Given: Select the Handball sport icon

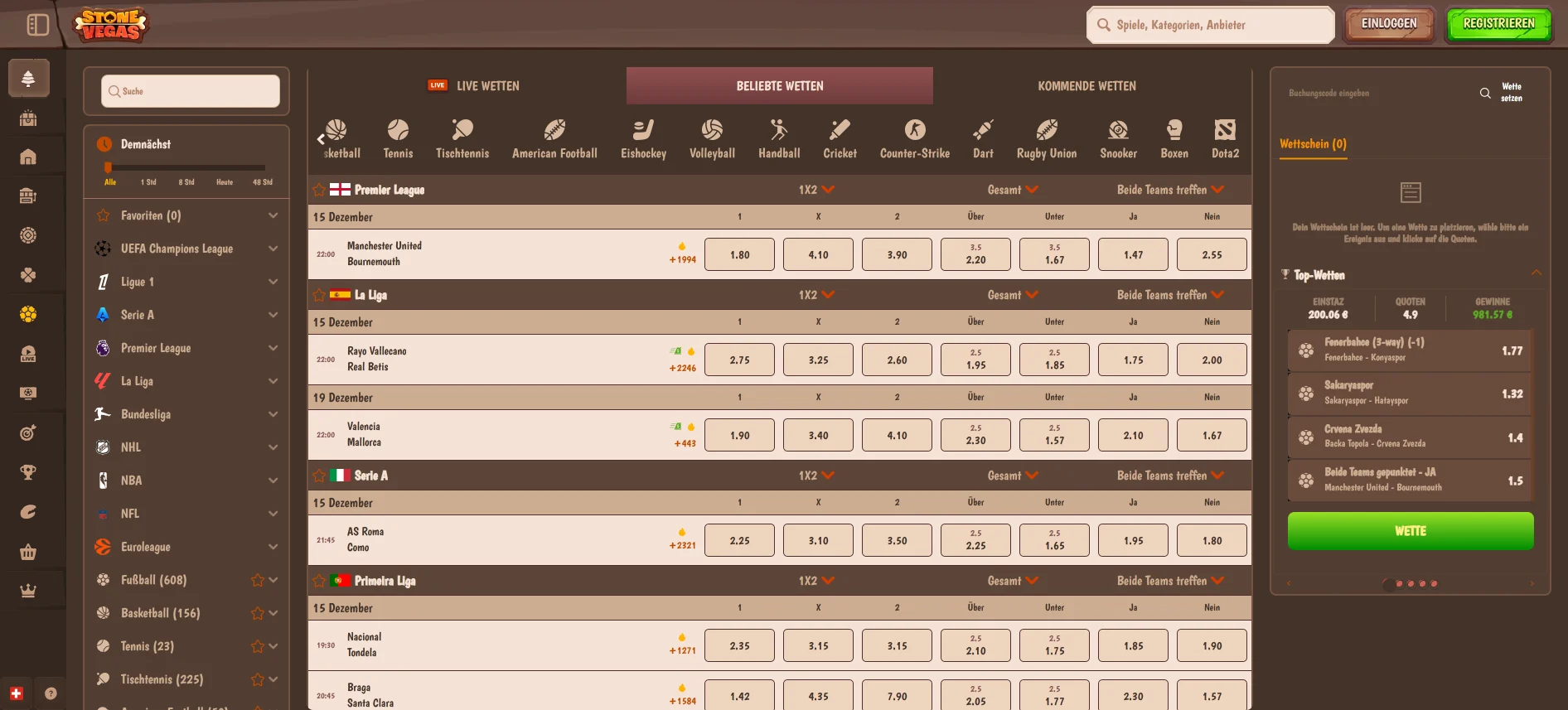Looking at the screenshot, I should tap(779, 138).
